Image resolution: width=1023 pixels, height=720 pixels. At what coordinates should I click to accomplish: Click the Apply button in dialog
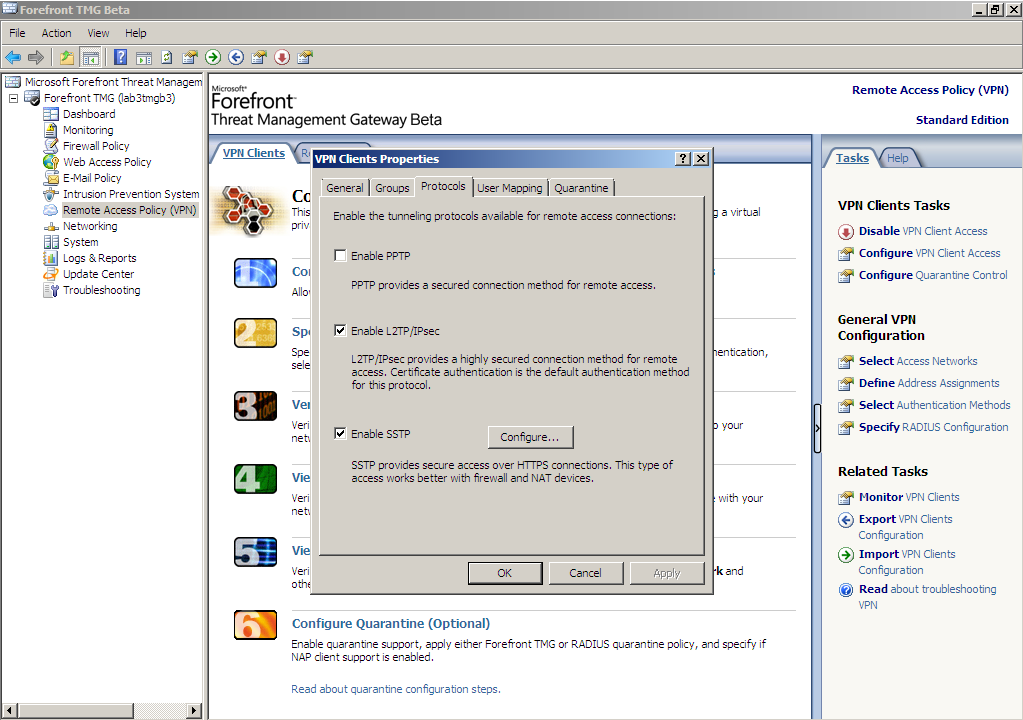[x=667, y=573]
